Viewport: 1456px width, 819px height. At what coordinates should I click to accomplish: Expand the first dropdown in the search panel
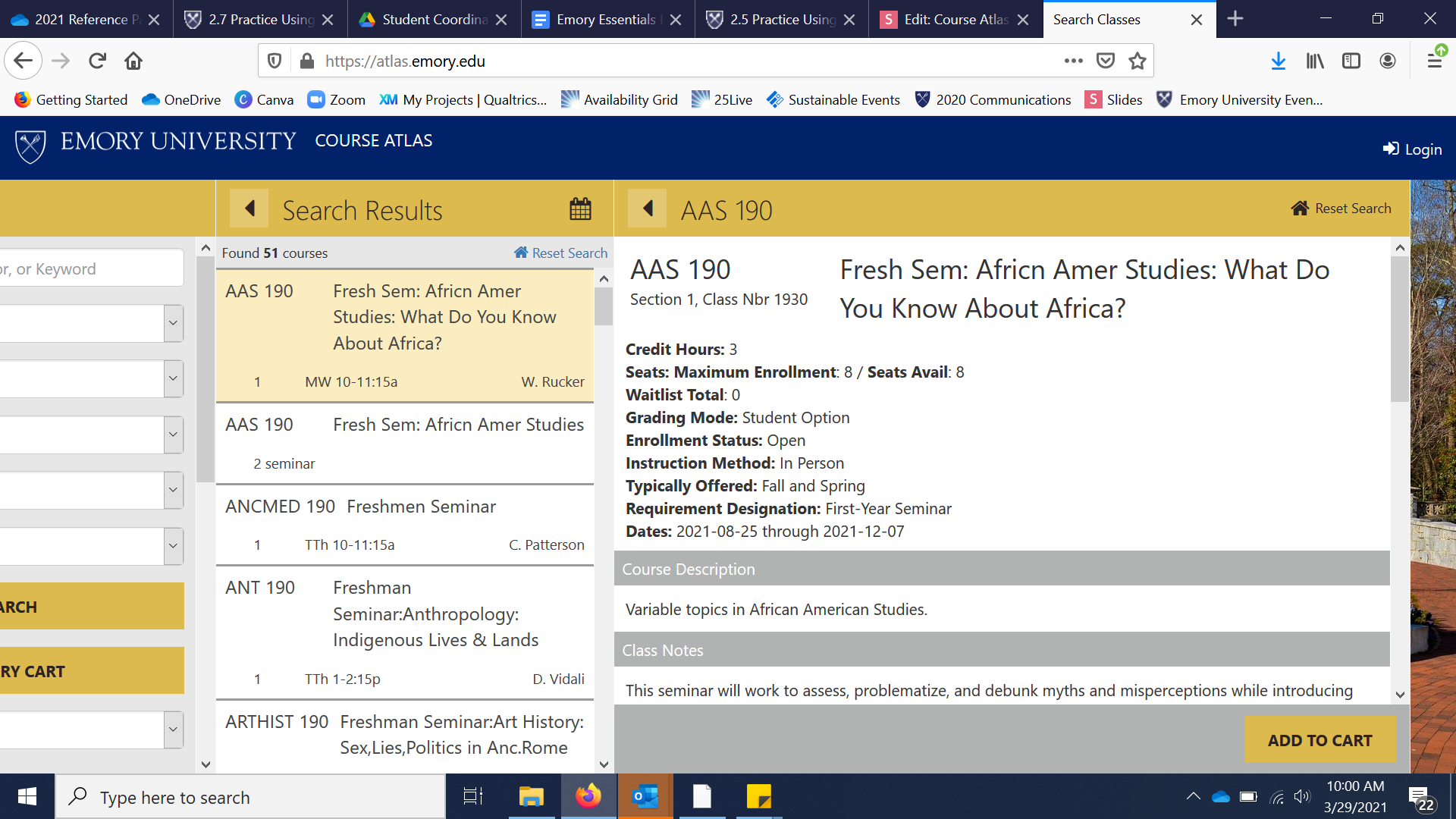pyautogui.click(x=173, y=323)
